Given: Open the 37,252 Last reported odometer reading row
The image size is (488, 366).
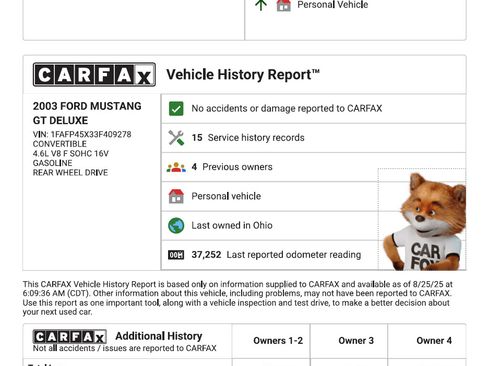Looking at the screenshot, I should (x=313, y=255).
